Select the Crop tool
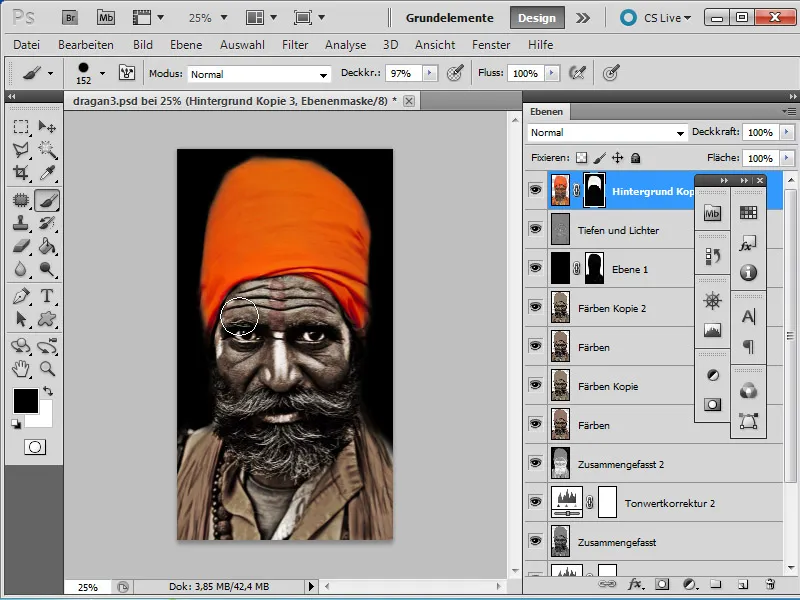The image size is (800, 600). [21, 173]
